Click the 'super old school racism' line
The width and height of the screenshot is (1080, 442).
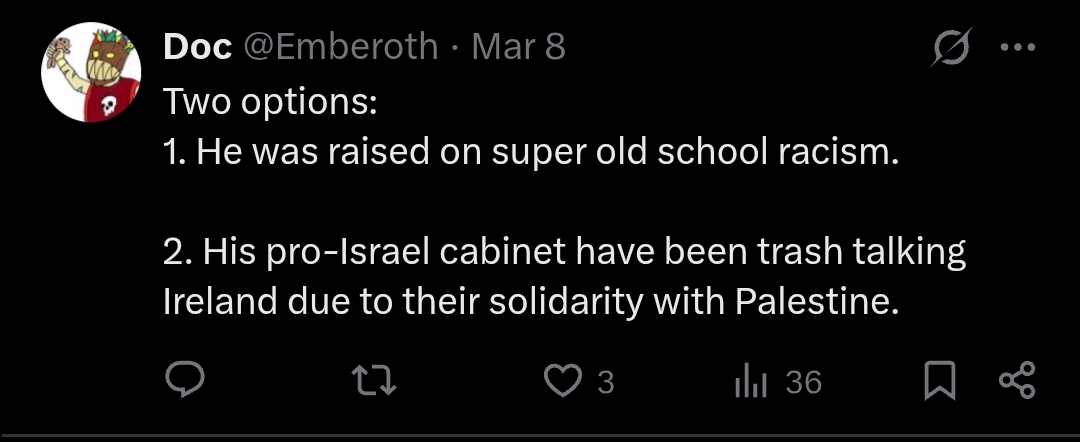532,153
